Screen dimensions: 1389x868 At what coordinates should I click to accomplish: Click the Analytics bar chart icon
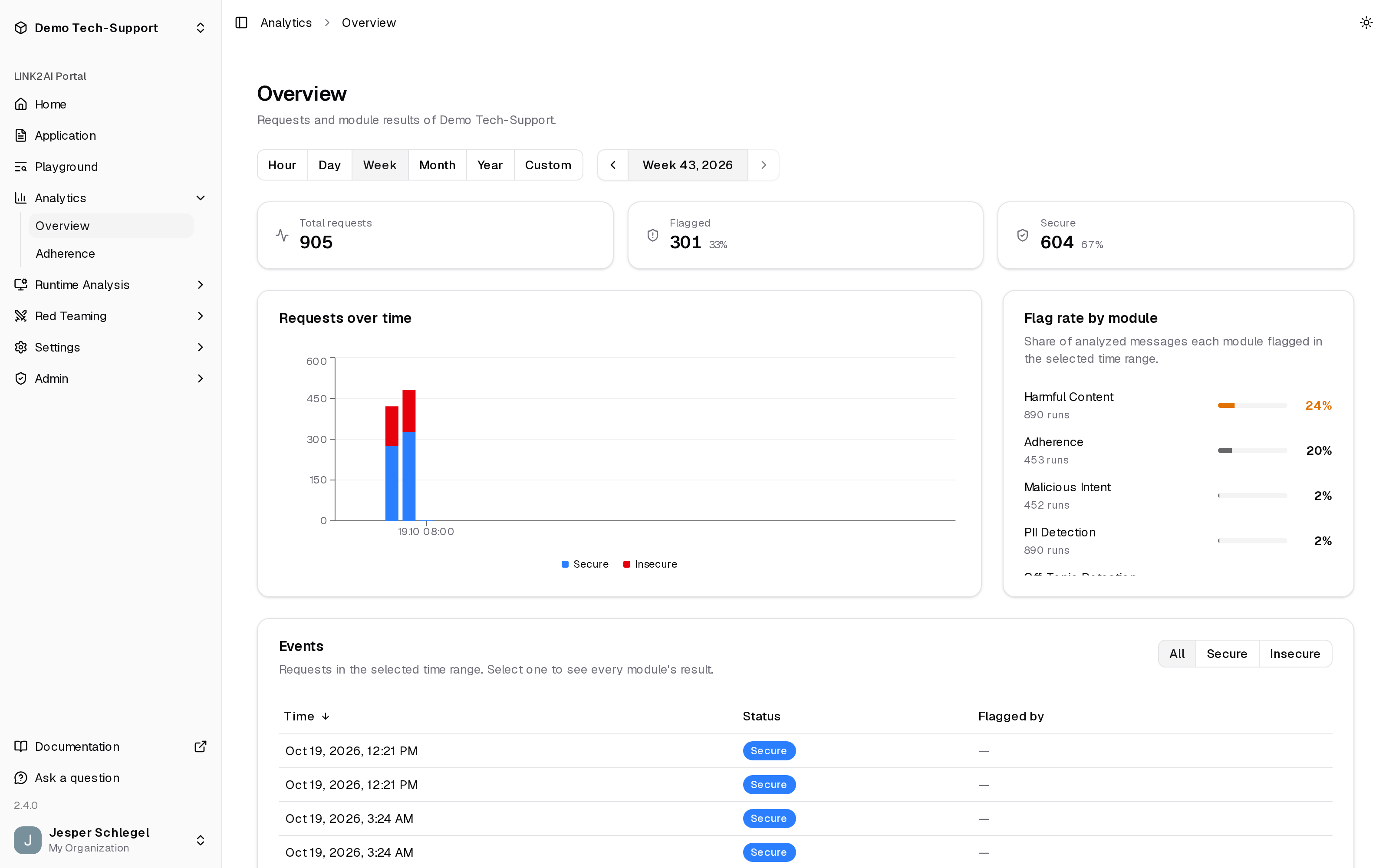tap(21, 197)
